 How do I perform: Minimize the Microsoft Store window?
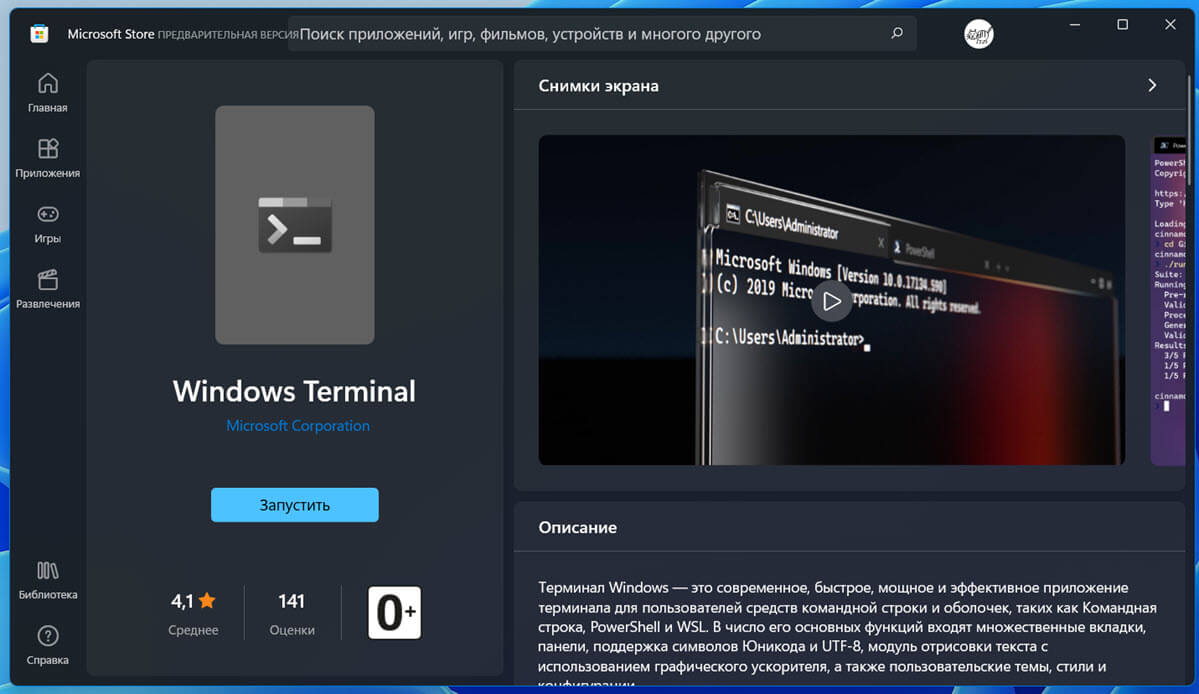[x=1074, y=24]
